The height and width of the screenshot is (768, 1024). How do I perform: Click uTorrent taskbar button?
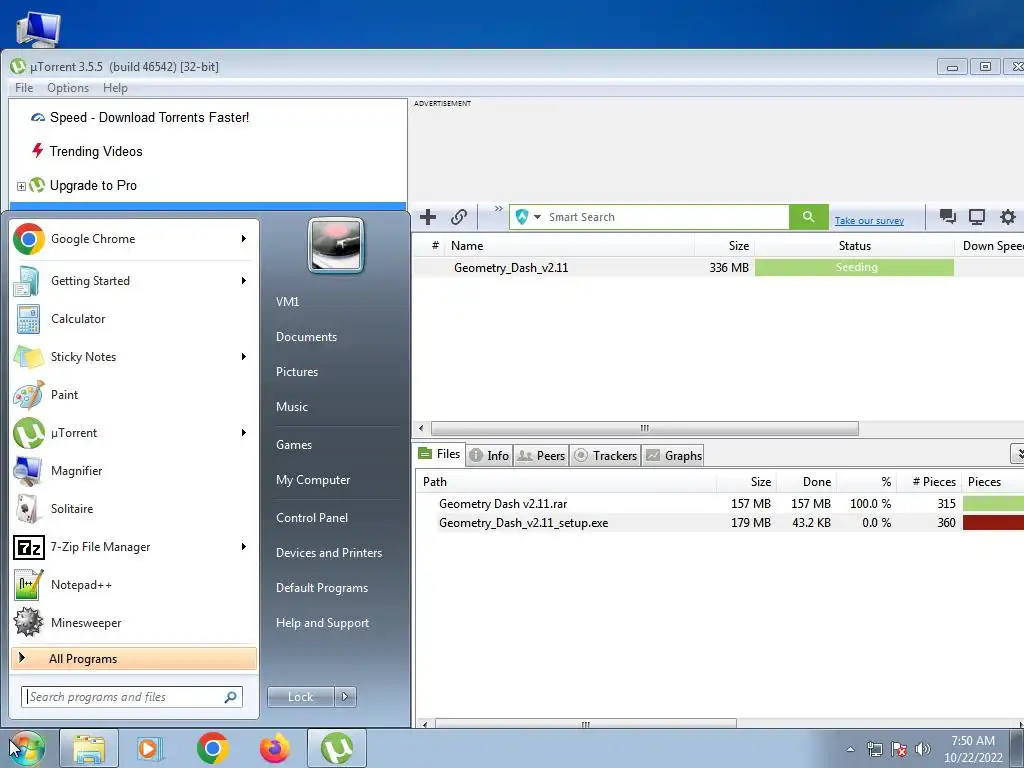[x=337, y=748]
